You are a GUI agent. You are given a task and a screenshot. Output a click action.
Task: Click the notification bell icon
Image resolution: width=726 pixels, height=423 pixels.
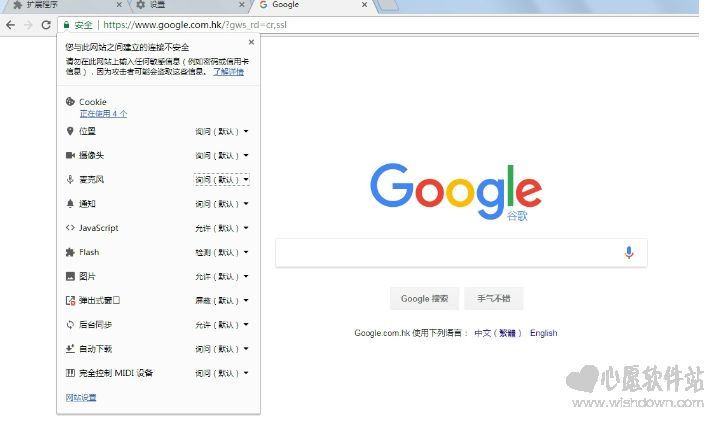tap(70, 204)
